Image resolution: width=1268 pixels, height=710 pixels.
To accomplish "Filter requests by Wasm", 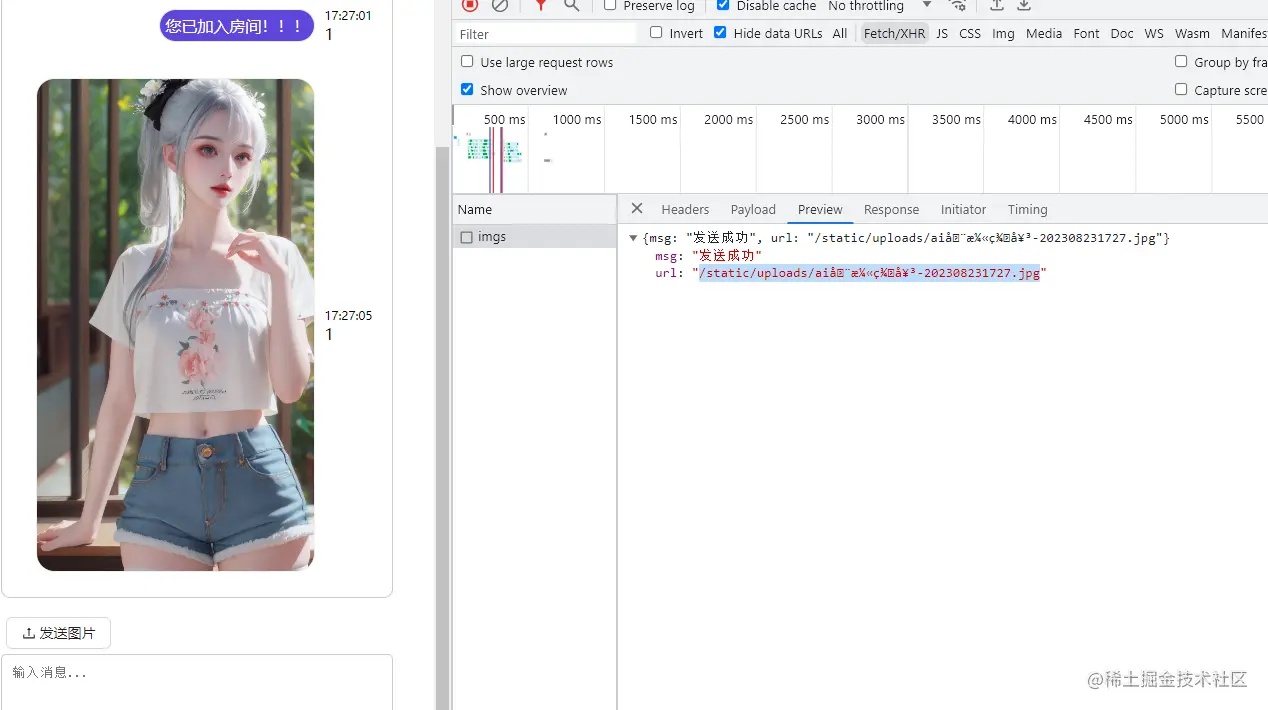I will point(1192,34).
